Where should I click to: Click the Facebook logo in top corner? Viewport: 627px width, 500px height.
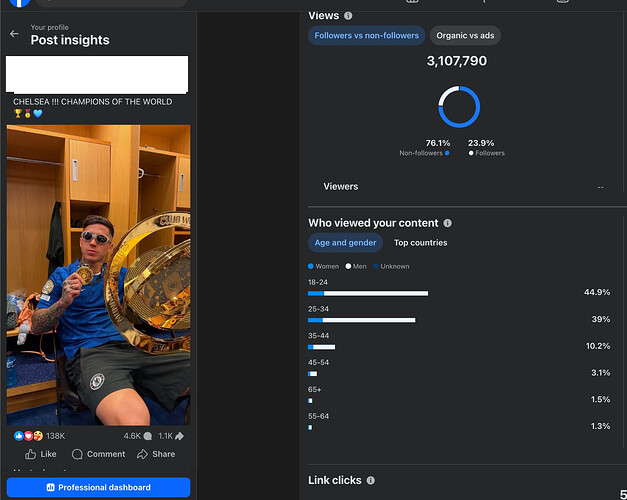click(18, 4)
